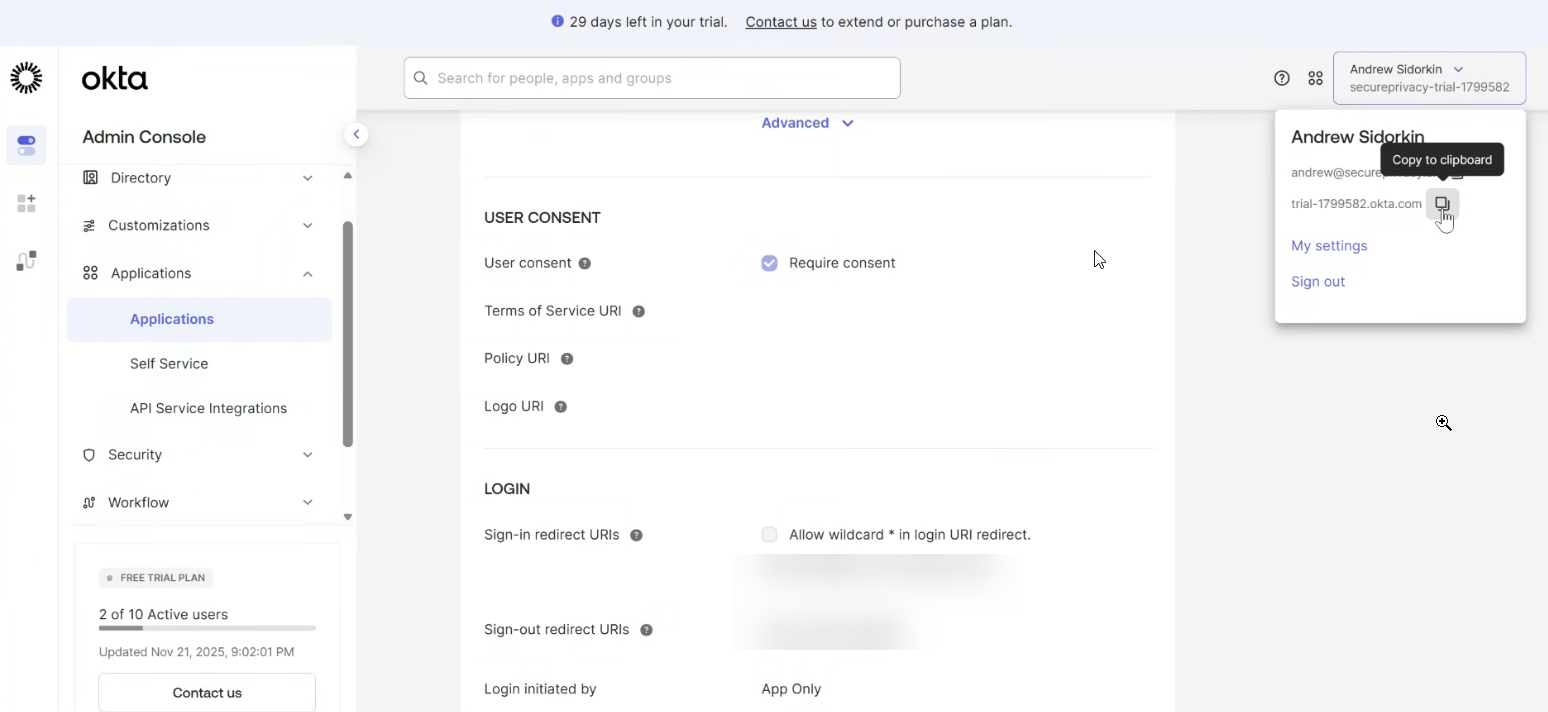Uncheck the Require consent checkbox
The image size is (1548, 712).
pos(769,262)
